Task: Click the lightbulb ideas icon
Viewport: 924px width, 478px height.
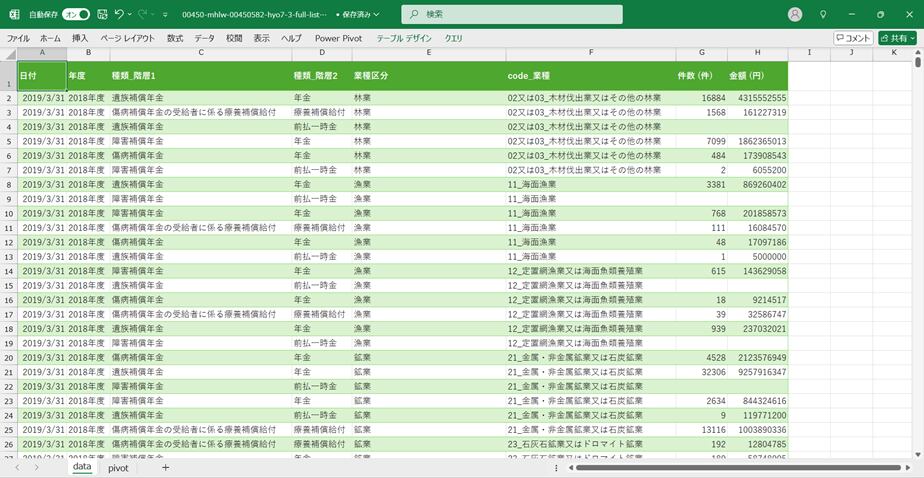Action: pos(823,15)
